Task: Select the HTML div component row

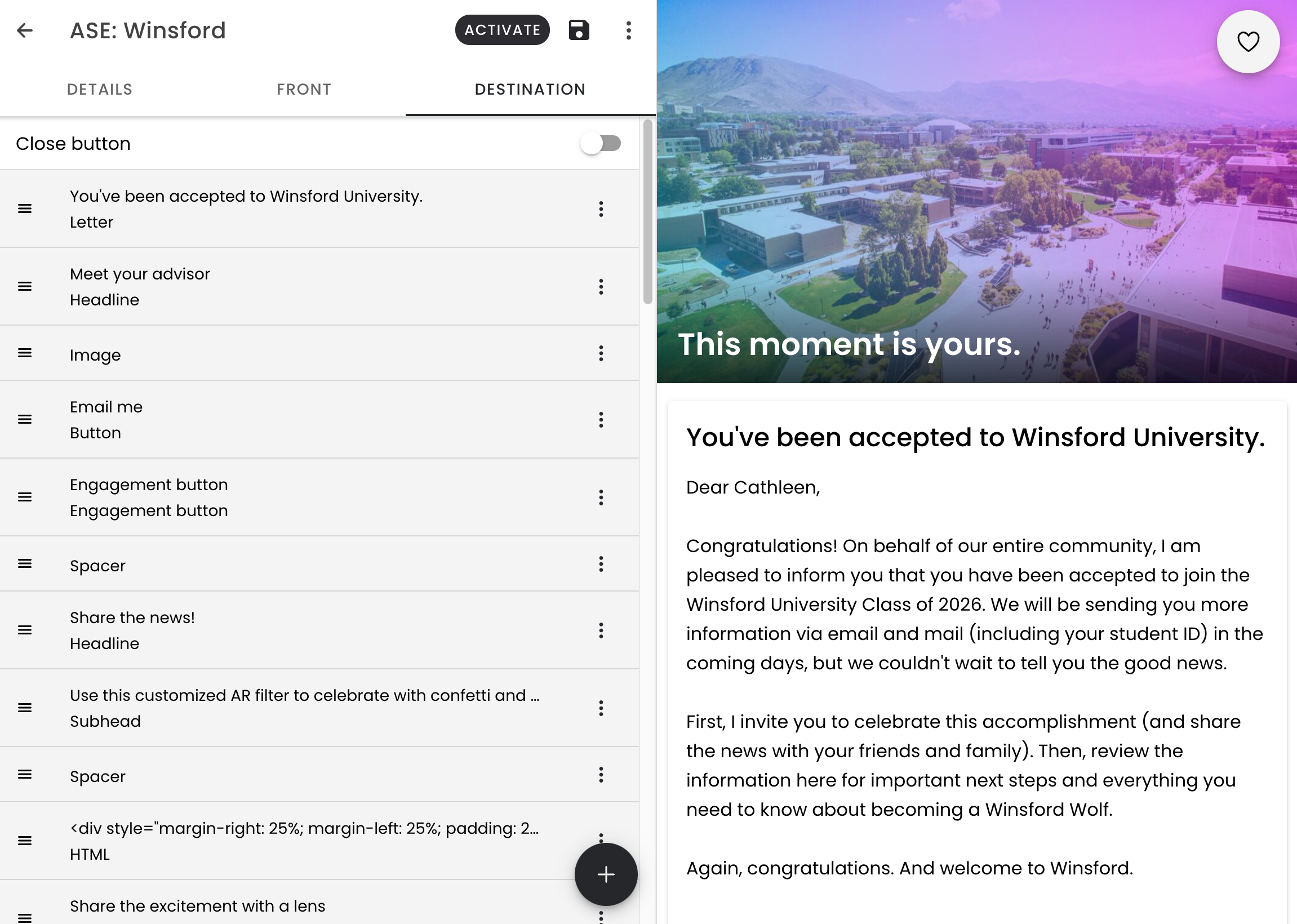Action: (319, 841)
